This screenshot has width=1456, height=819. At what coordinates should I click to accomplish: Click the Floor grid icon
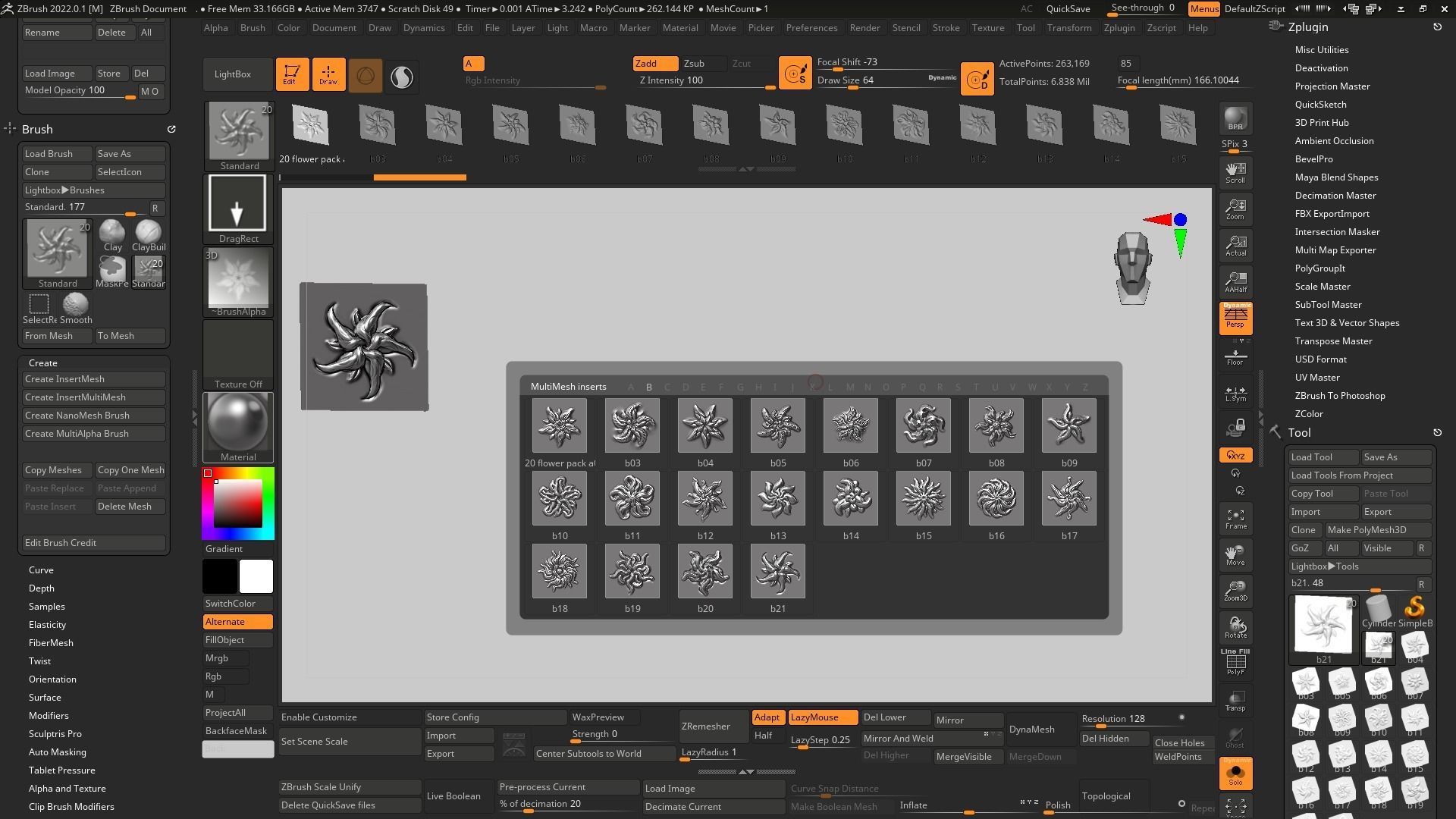coord(1235,356)
